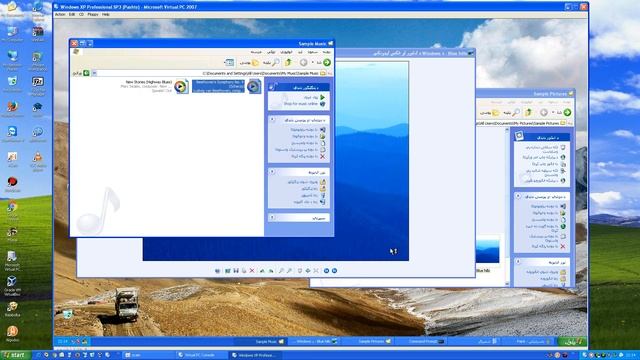Select the Beethoven's Symphony No. 9 file

coord(227,86)
